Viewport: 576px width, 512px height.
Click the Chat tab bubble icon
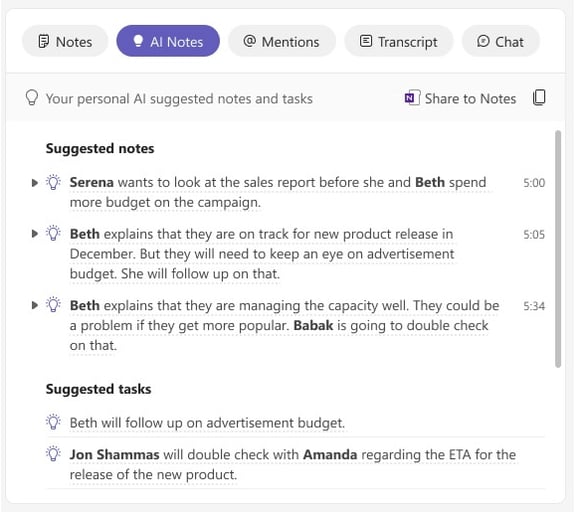(483, 41)
